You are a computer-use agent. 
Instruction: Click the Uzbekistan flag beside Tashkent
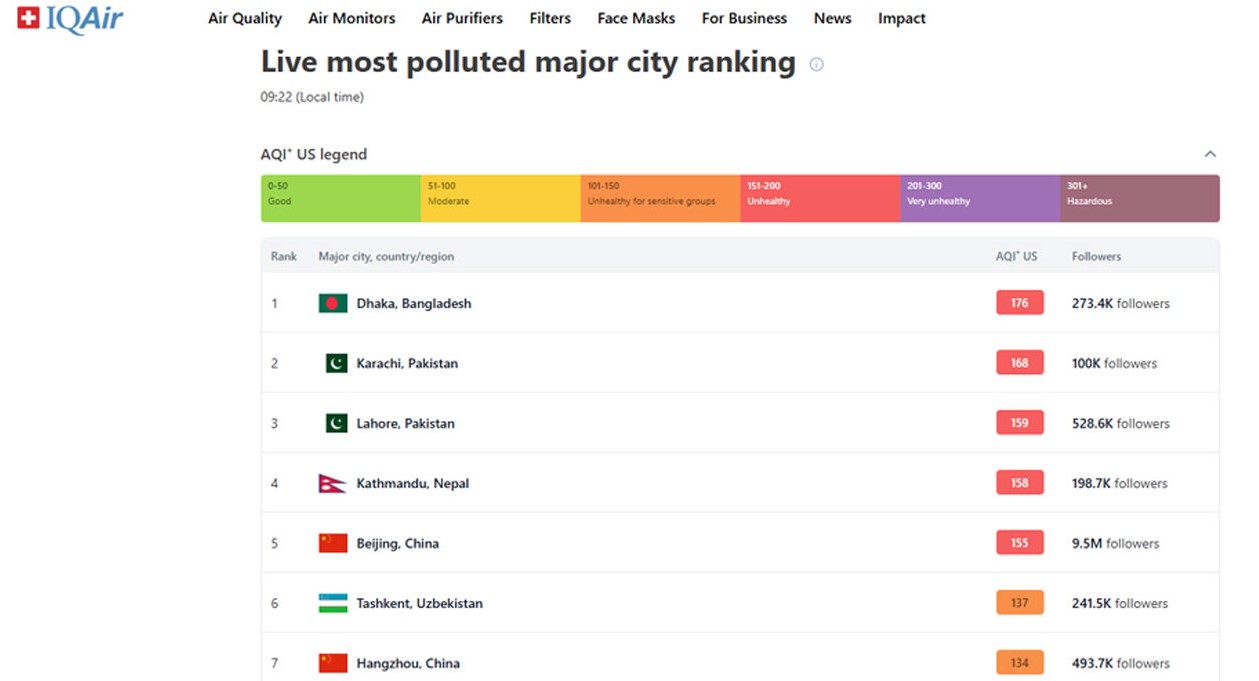click(333, 603)
